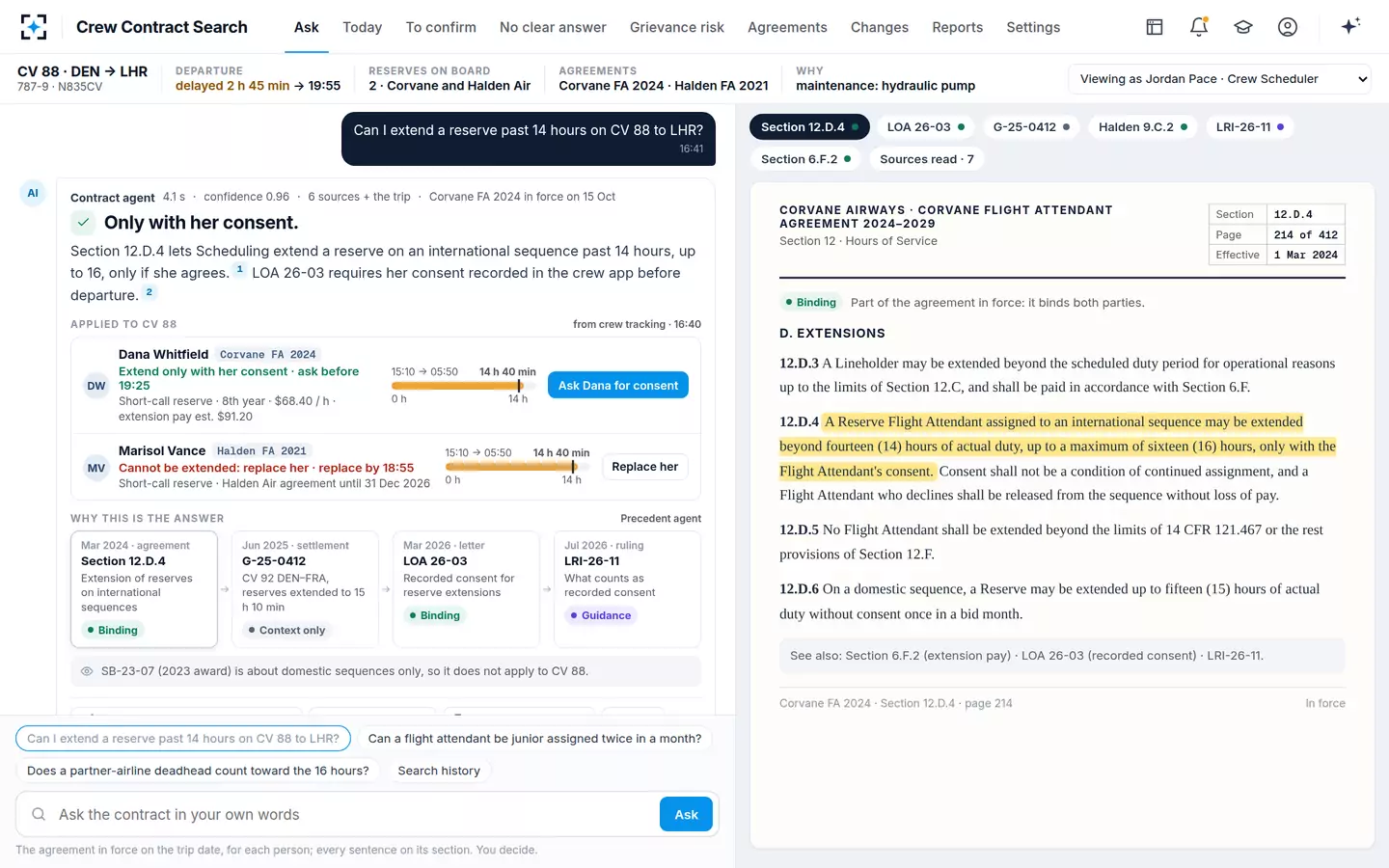The height and width of the screenshot is (868, 1389).
Task: Choose the junior assigned twice suggestion
Action: (534, 739)
